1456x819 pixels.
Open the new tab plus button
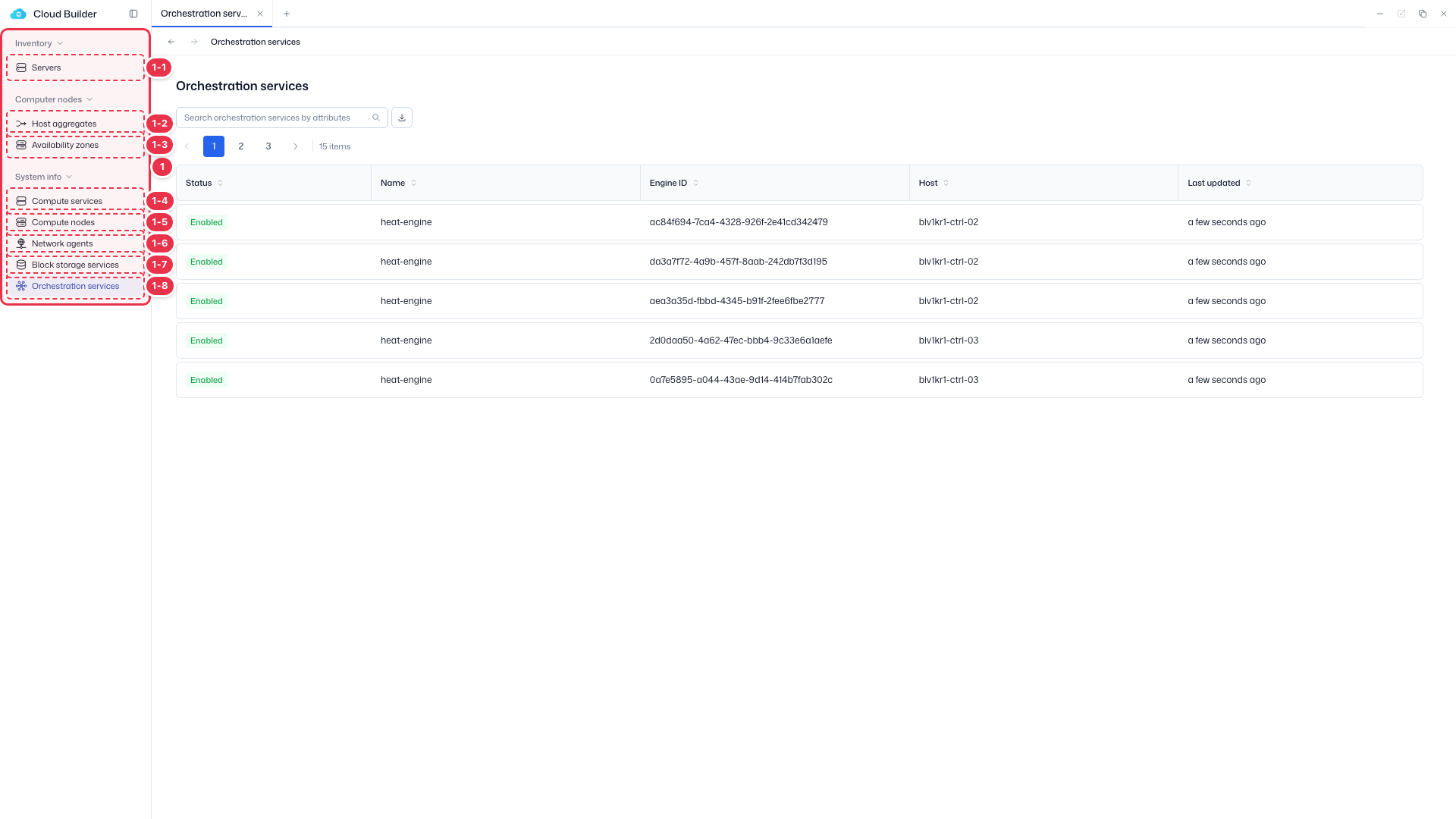click(x=287, y=14)
